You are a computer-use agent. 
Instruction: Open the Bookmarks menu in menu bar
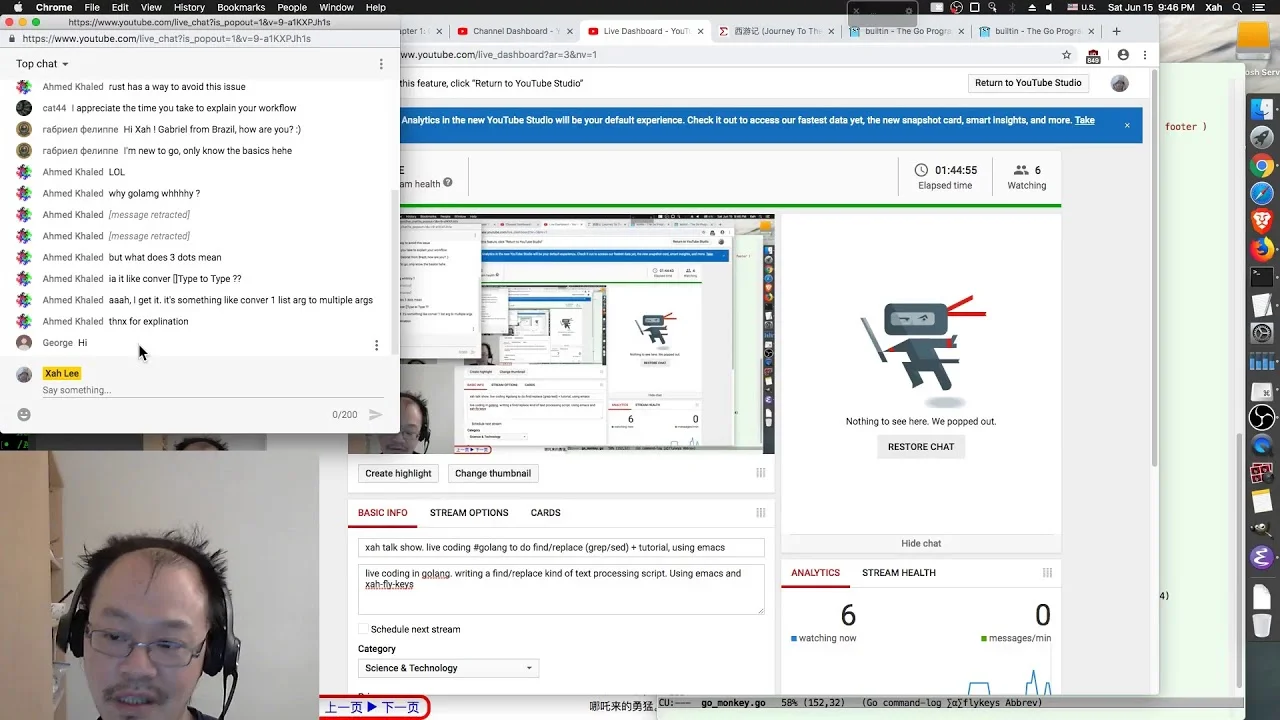pos(241,7)
